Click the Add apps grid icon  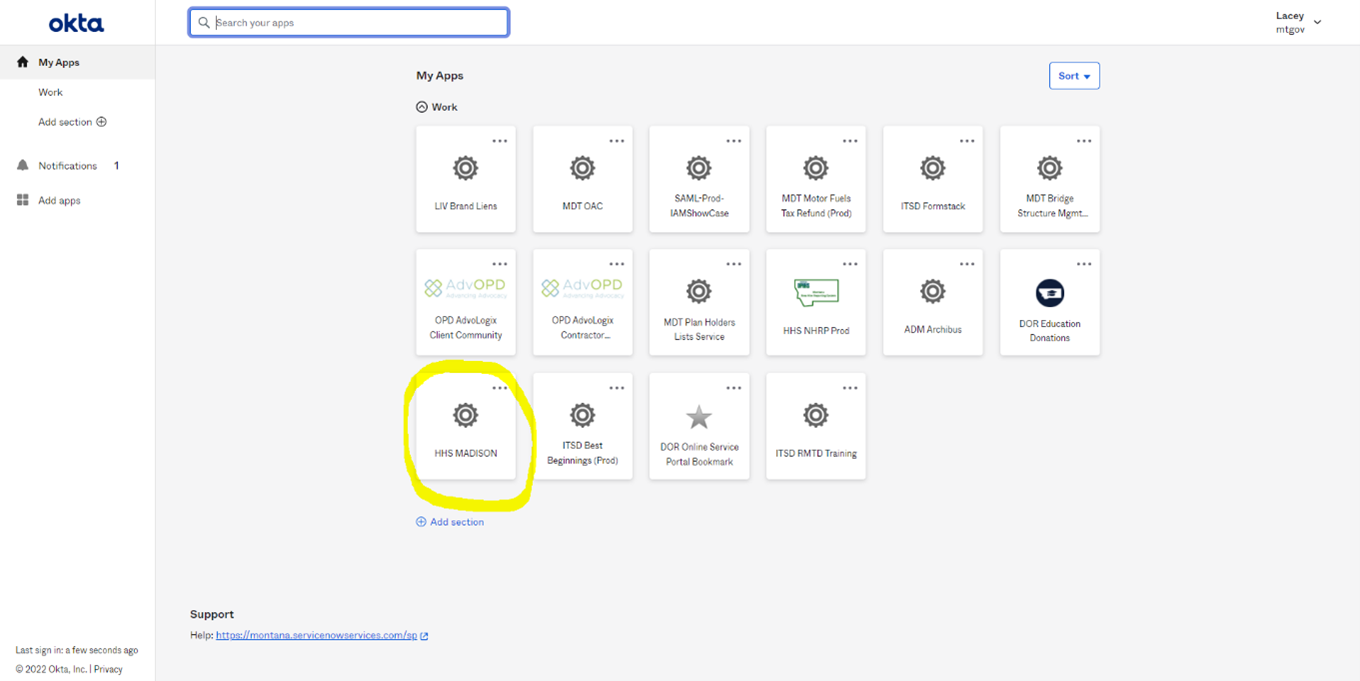click(x=23, y=201)
